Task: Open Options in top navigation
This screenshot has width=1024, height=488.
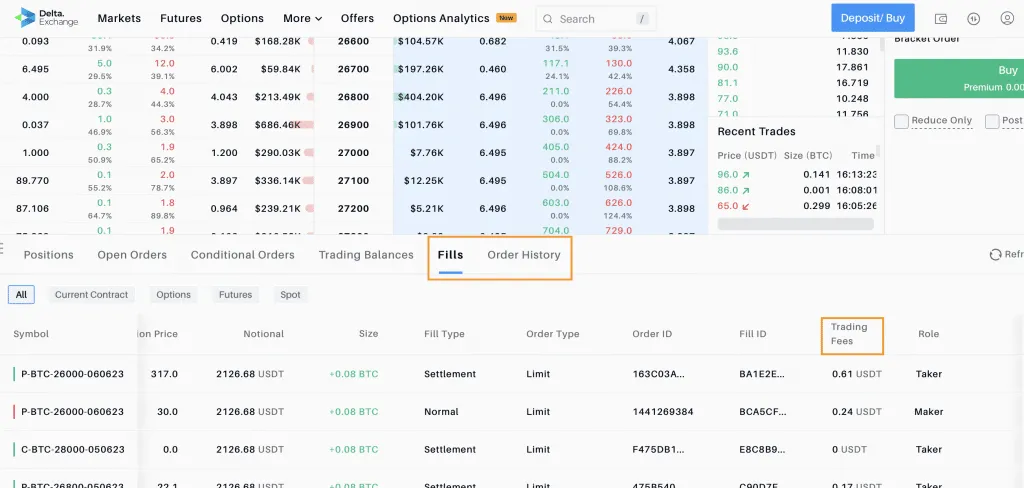Action: click(242, 18)
